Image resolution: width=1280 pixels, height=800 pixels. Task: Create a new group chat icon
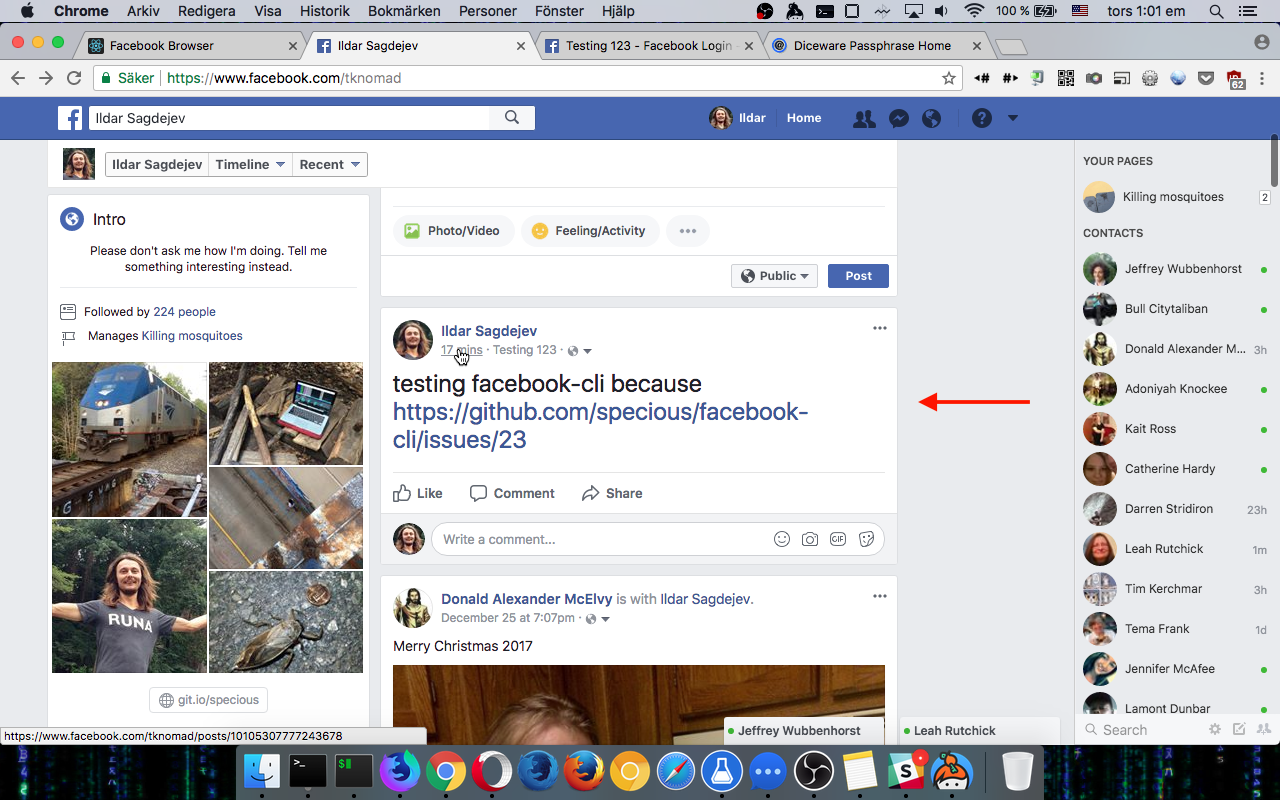point(1263,730)
